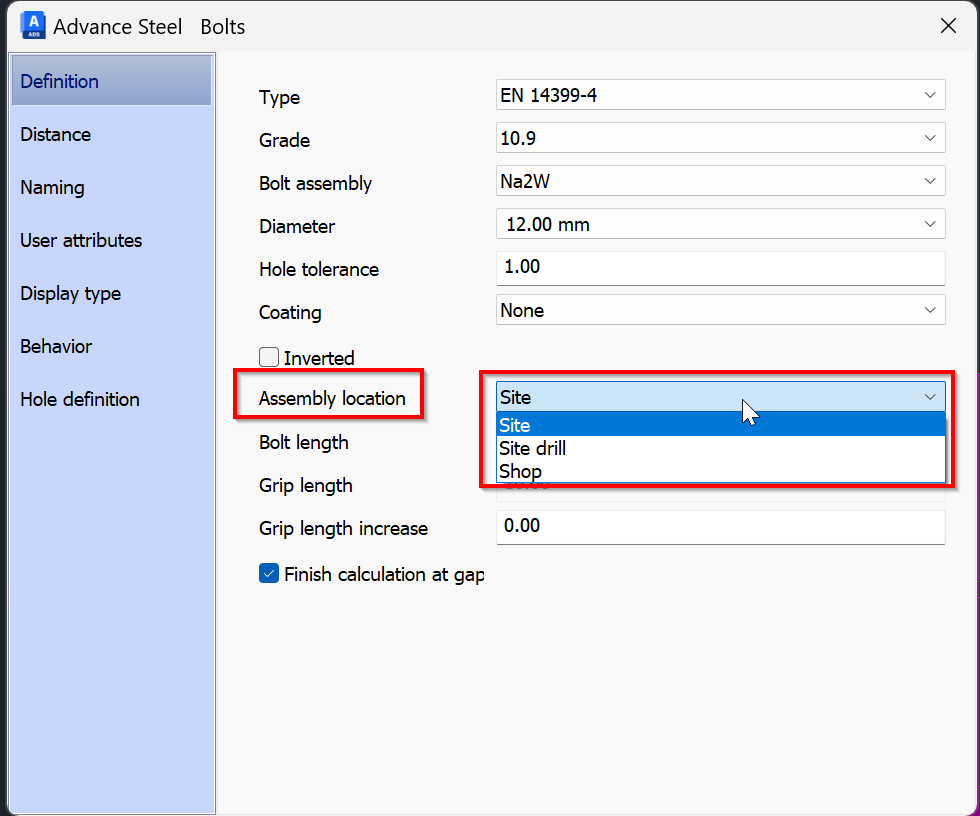Choose Site drill option

point(720,448)
